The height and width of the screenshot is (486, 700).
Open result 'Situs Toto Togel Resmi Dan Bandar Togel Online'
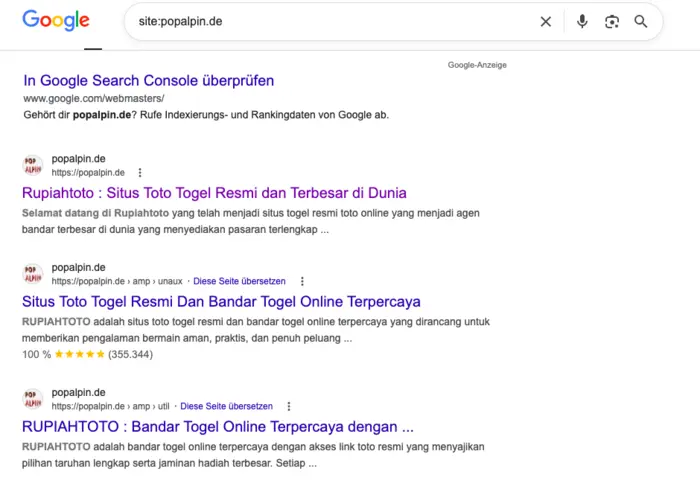(x=221, y=302)
